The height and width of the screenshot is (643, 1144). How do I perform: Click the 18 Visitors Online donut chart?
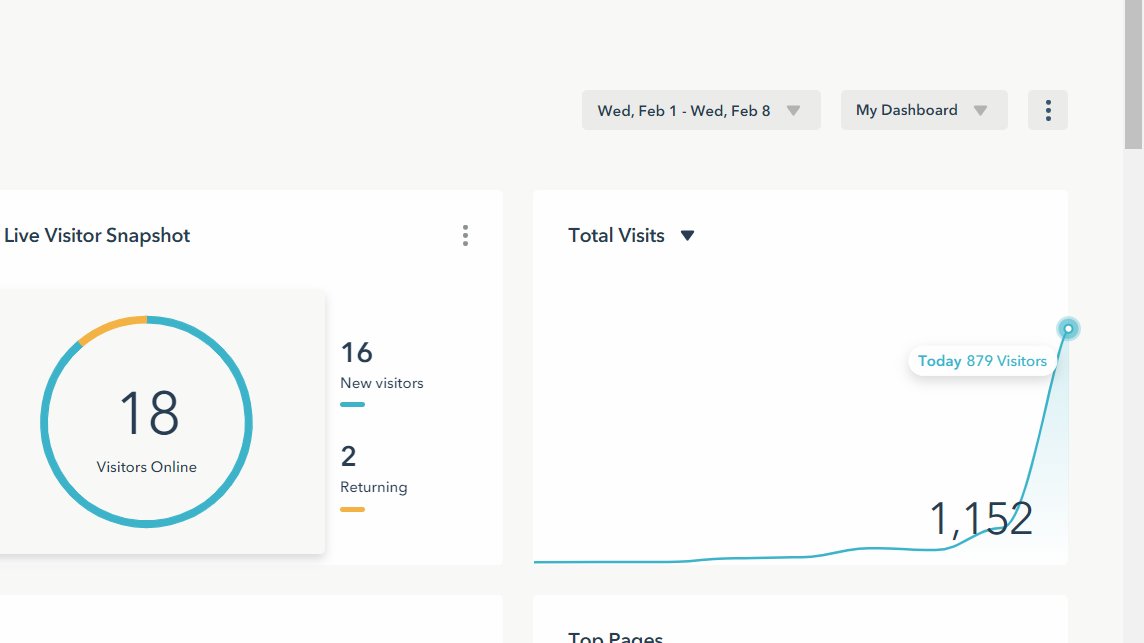147,422
